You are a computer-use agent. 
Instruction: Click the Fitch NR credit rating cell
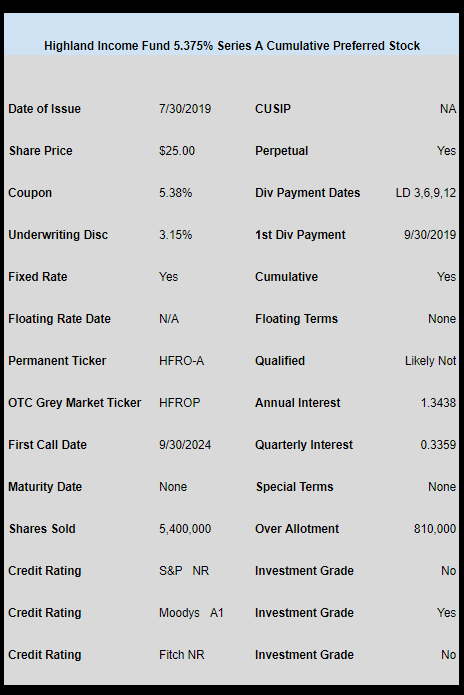(x=182, y=655)
